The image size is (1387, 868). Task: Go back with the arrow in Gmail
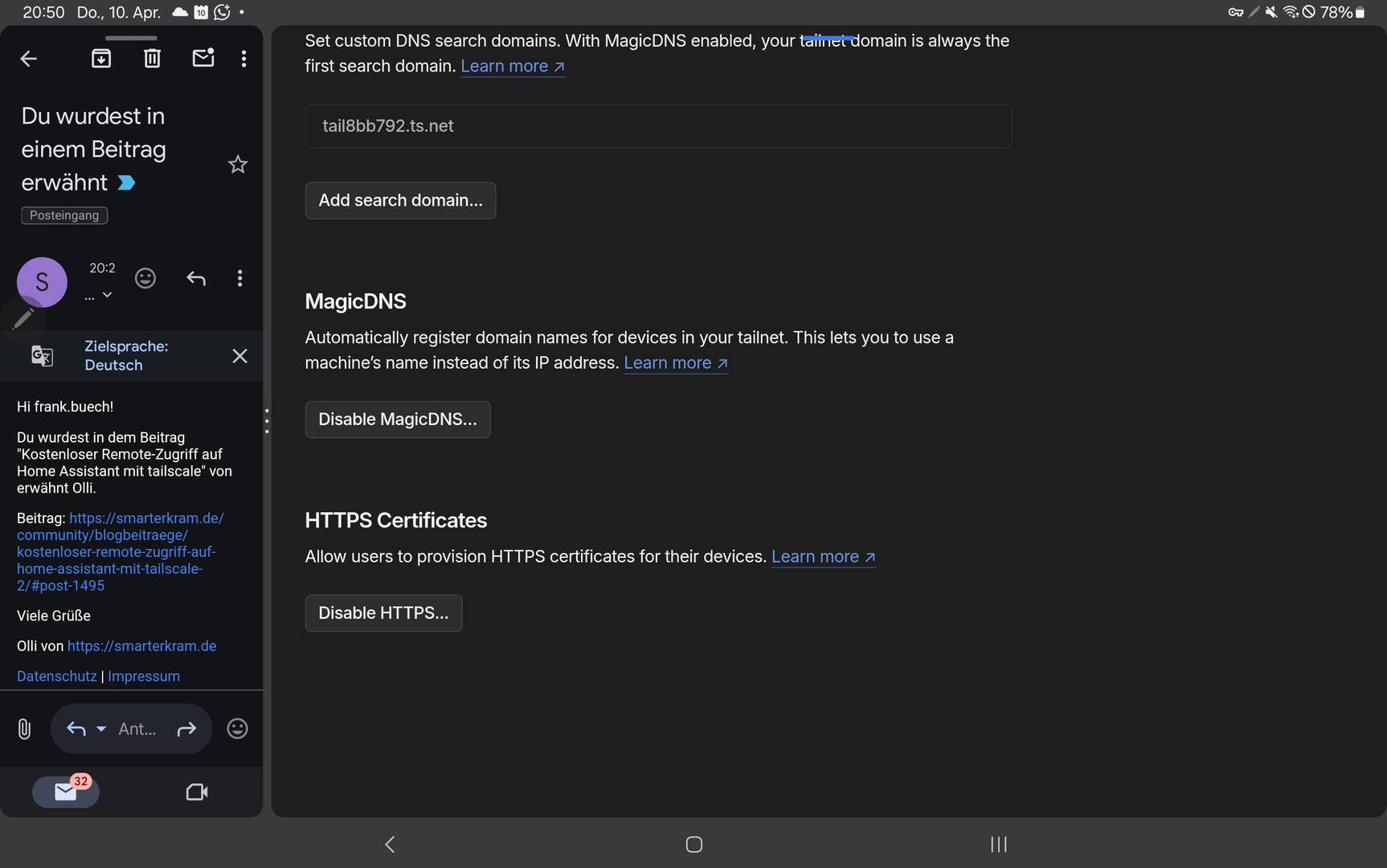[29, 59]
